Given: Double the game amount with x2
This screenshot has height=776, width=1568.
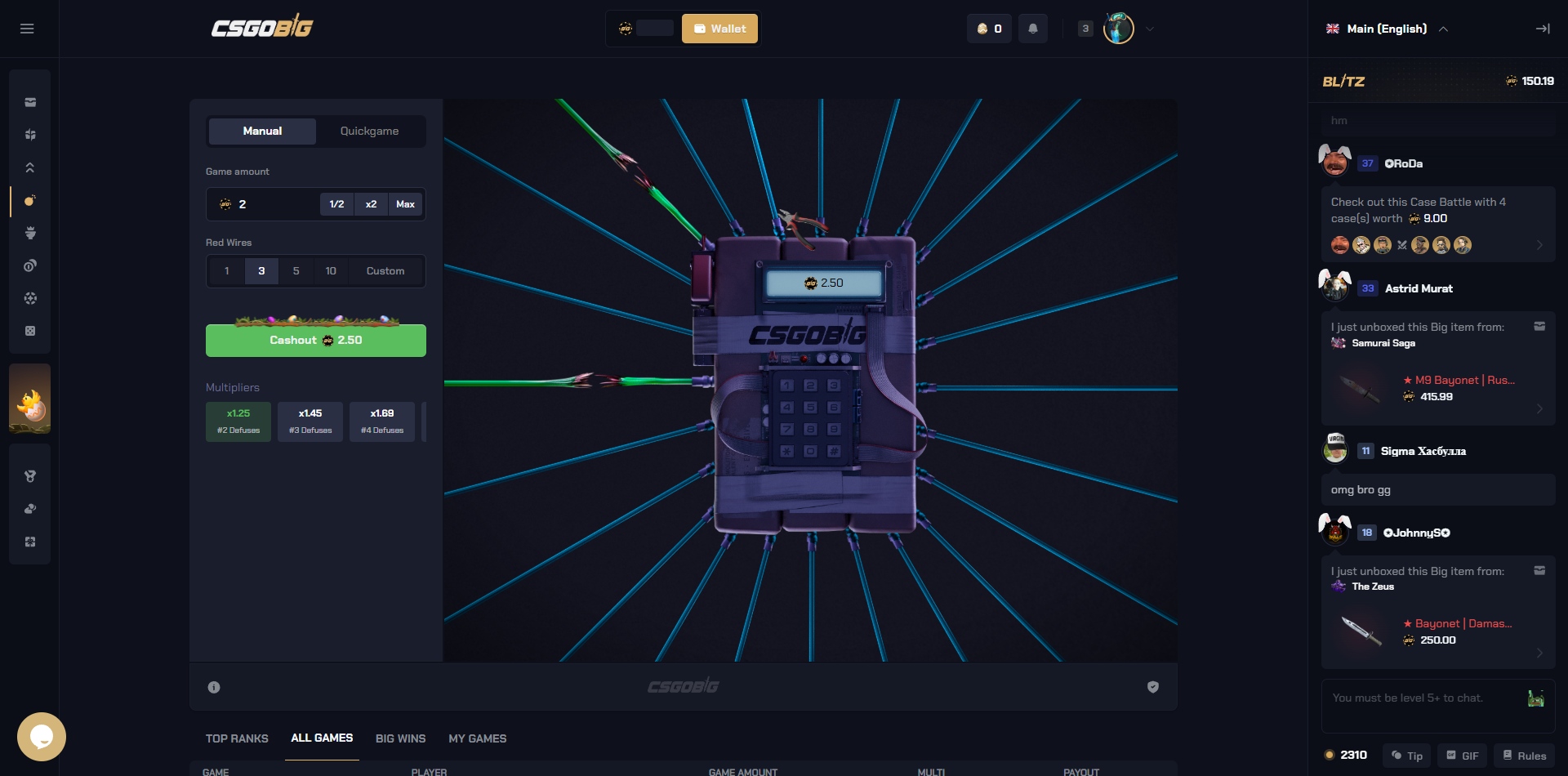Looking at the screenshot, I should point(371,204).
